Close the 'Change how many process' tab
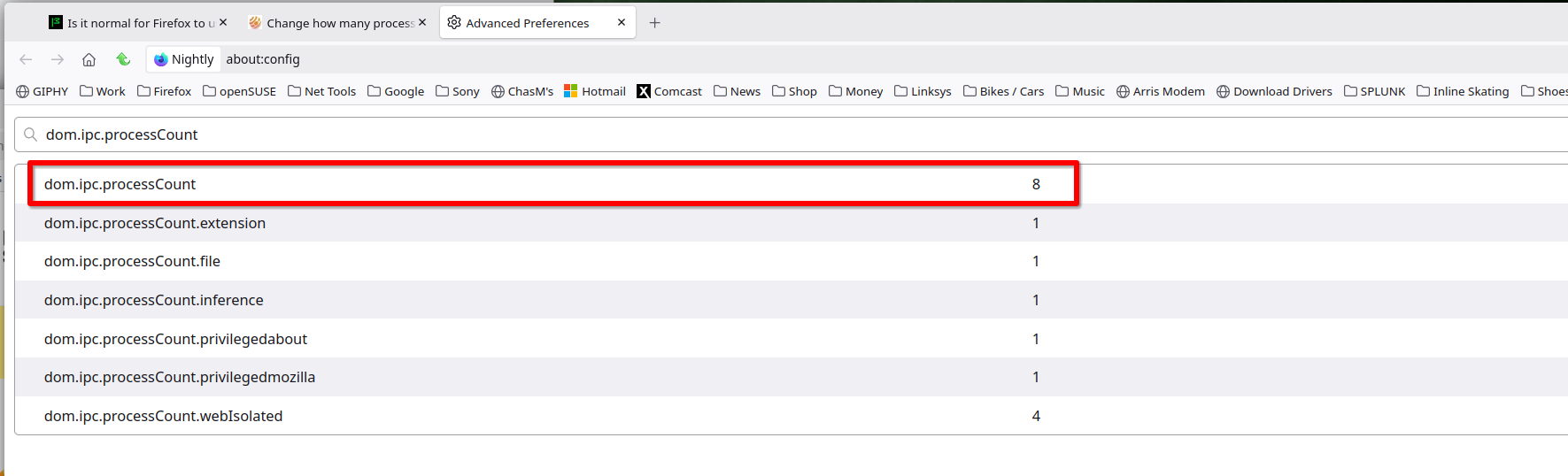The image size is (1568, 476). click(422, 22)
